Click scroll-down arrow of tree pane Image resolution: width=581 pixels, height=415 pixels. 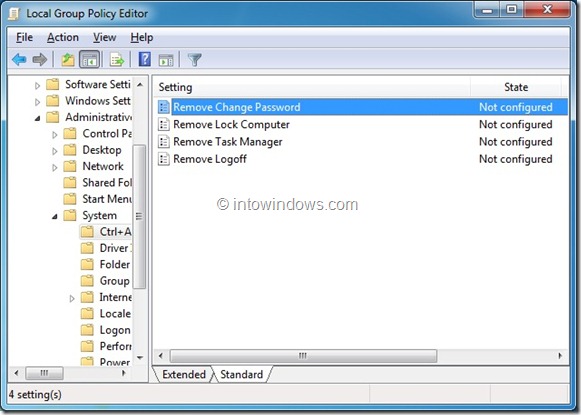coord(140,358)
